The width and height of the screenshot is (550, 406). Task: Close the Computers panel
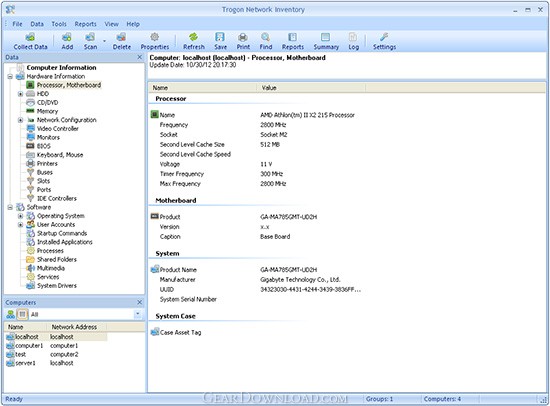tap(140, 302)
